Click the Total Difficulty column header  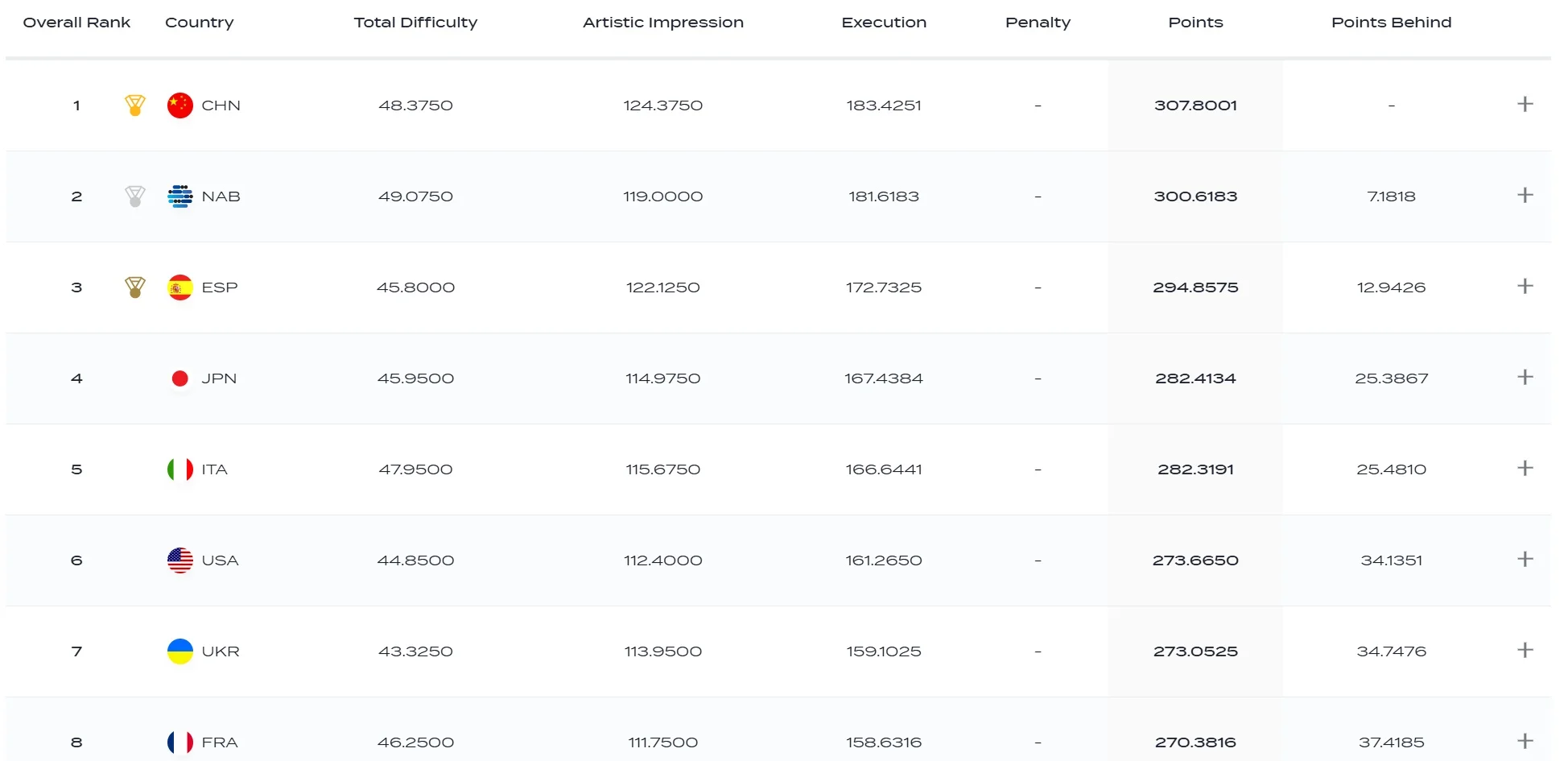415,23
